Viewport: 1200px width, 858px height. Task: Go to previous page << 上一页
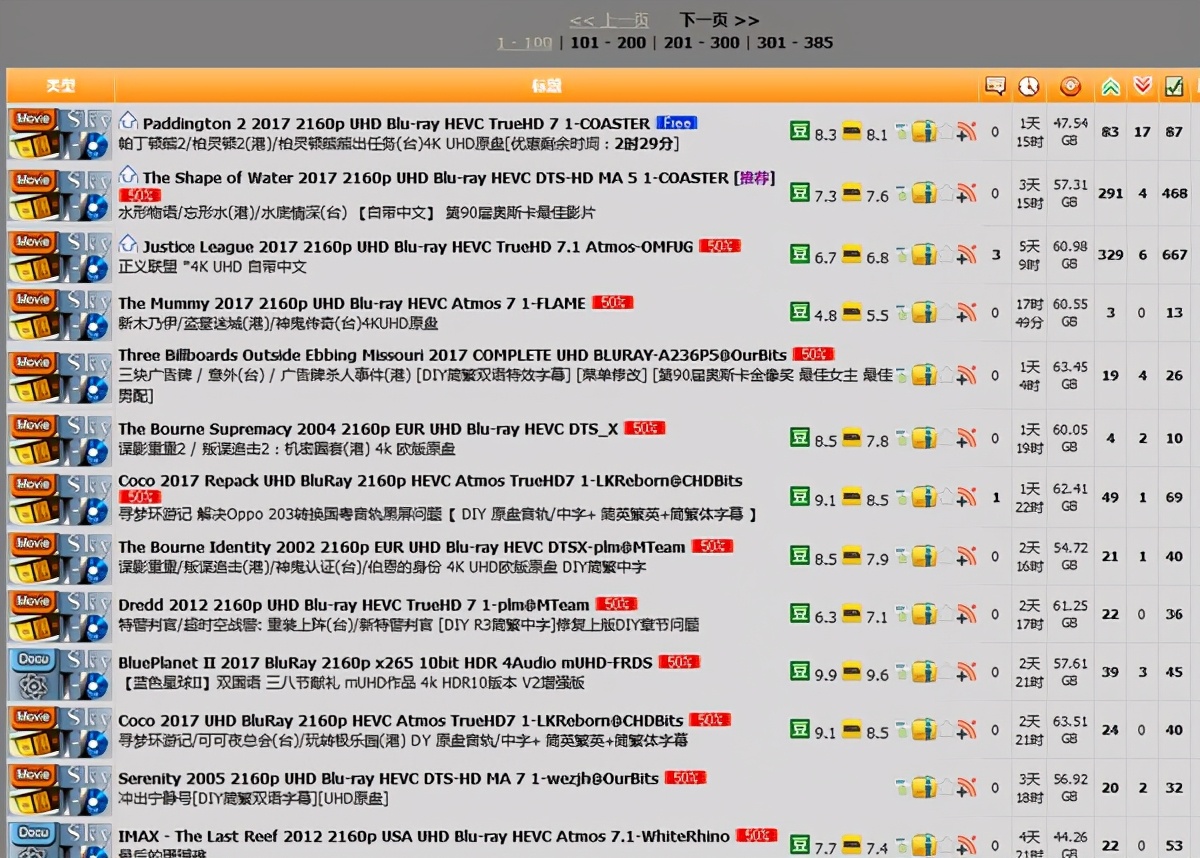point(609,20)
